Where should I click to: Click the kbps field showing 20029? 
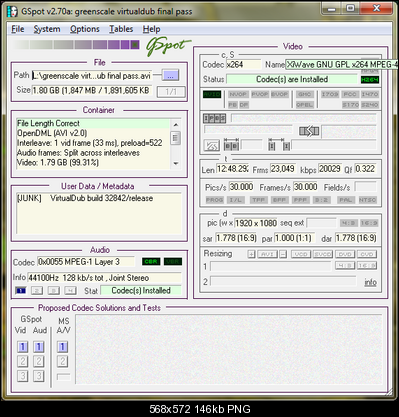coord(330,169)
